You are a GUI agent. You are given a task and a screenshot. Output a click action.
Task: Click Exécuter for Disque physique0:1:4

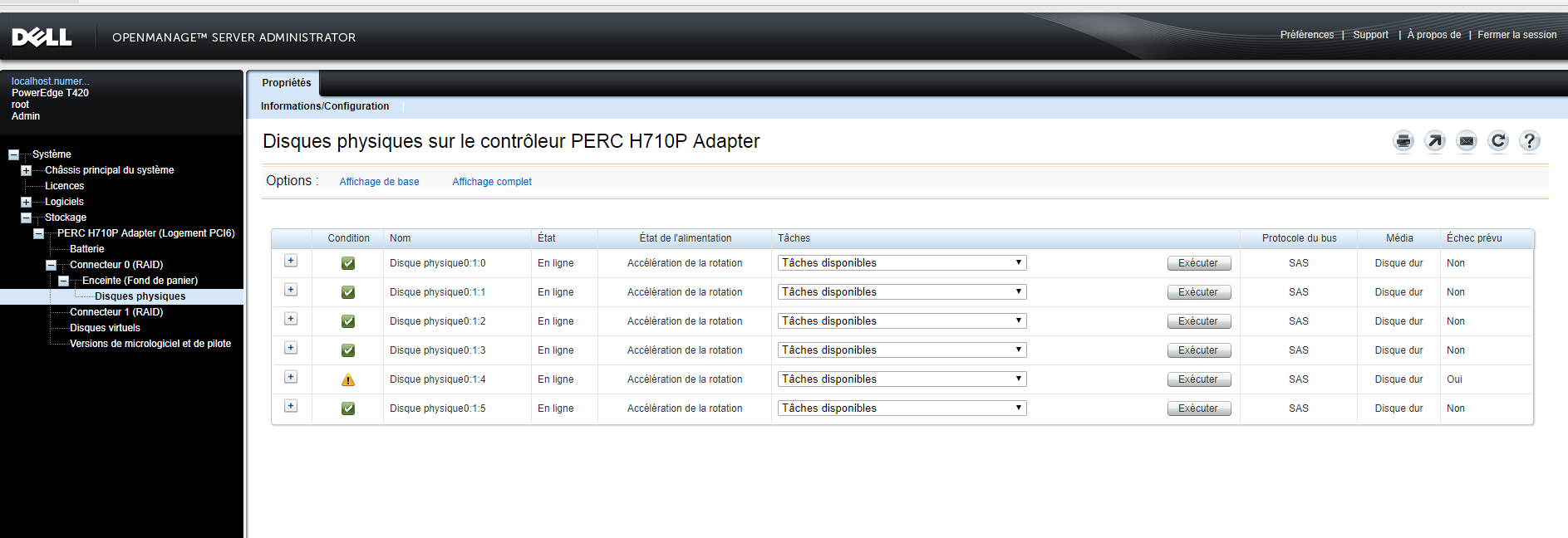click(x=1199, y=379)
